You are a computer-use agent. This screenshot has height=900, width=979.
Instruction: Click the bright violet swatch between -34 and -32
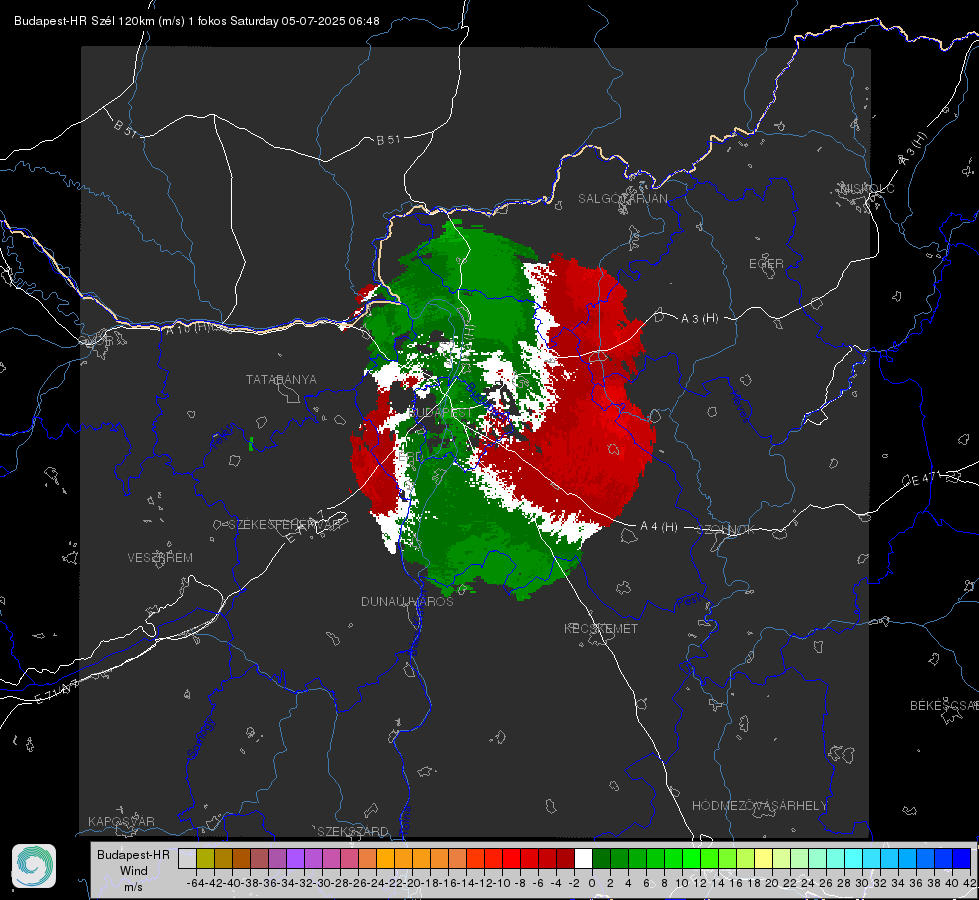[x=295, y=858]
